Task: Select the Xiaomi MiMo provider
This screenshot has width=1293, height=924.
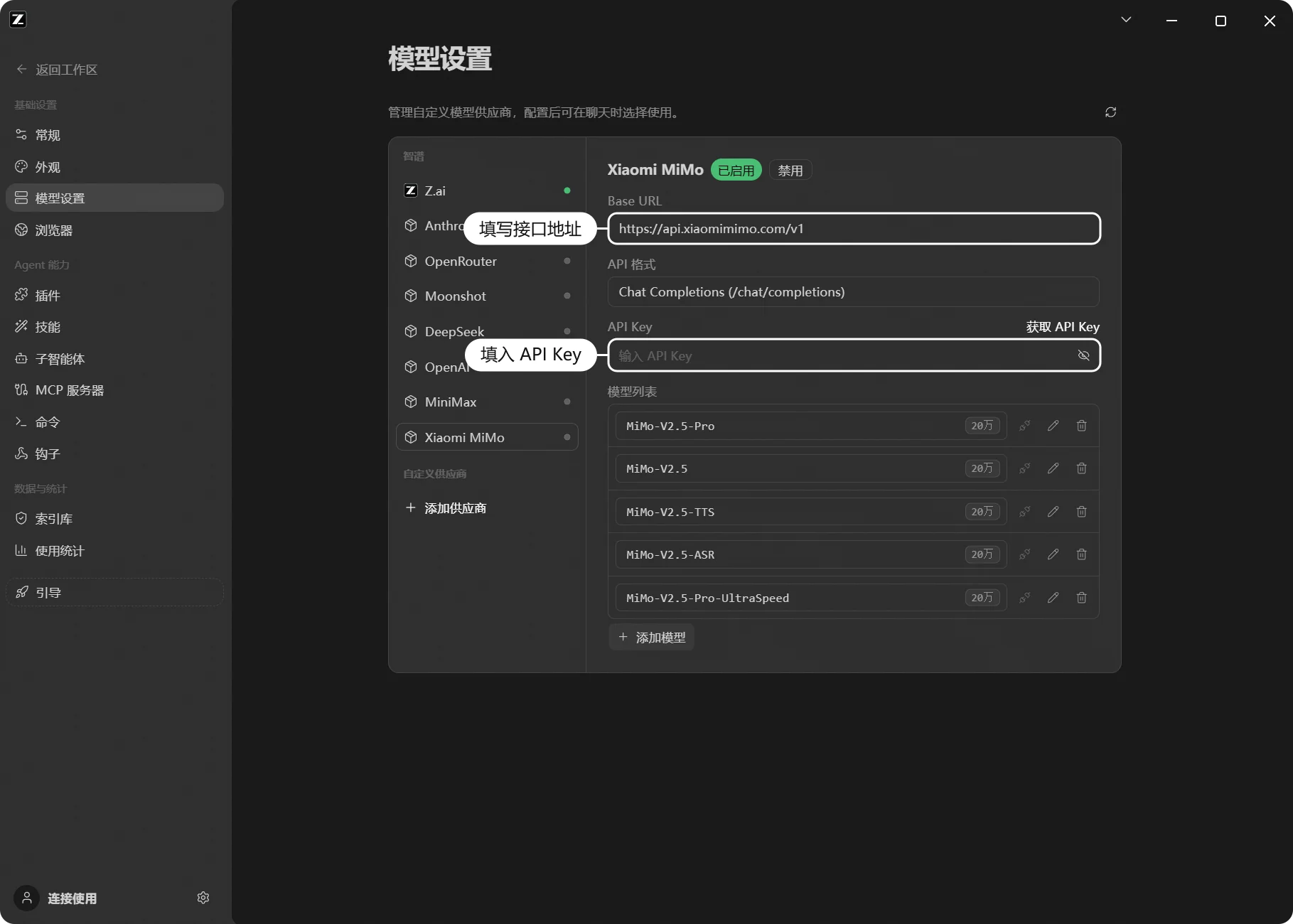Action: tap(487, 437)
